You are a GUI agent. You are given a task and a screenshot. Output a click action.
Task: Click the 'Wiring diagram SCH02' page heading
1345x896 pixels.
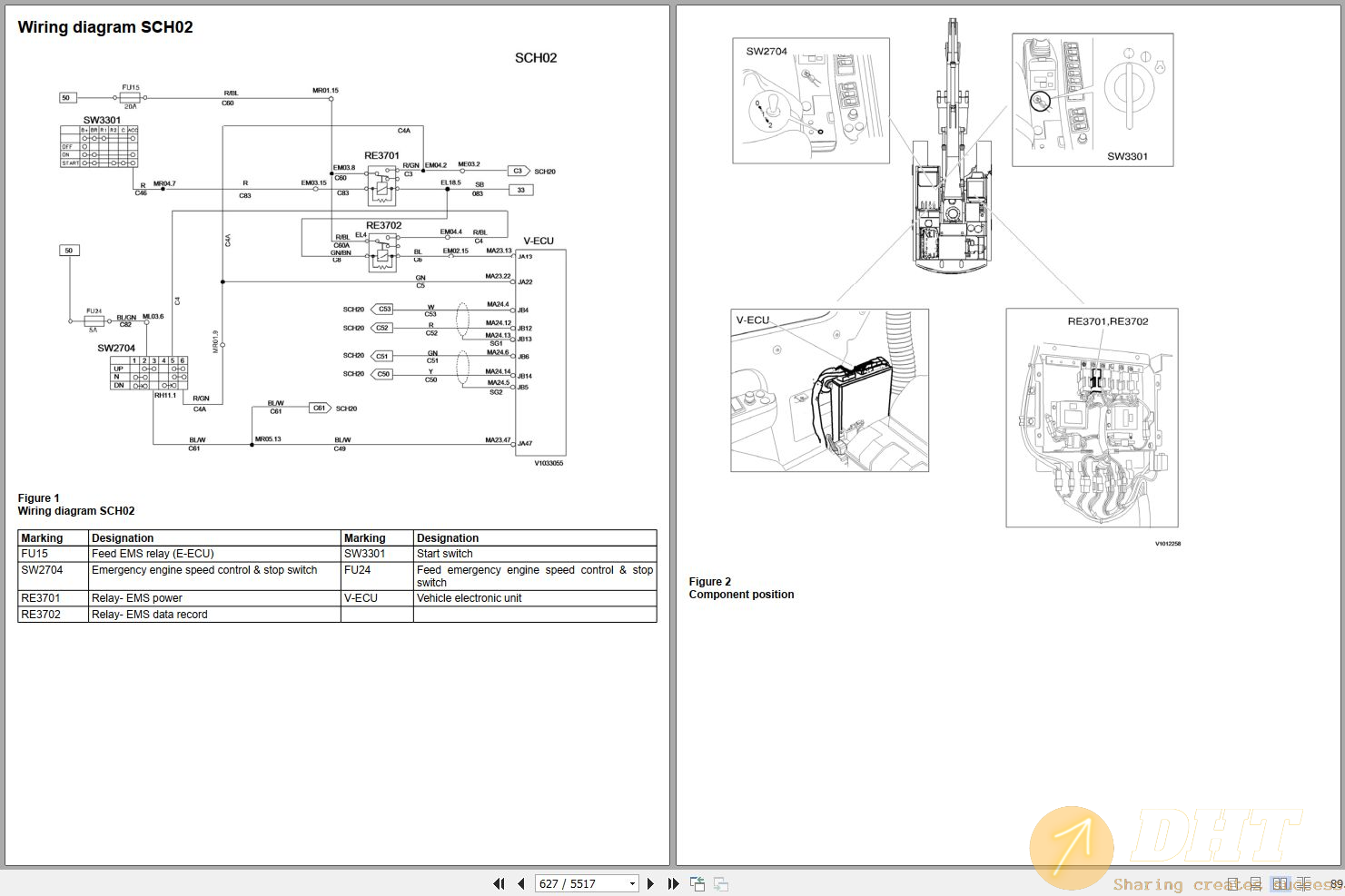click(x=105, y=27)
